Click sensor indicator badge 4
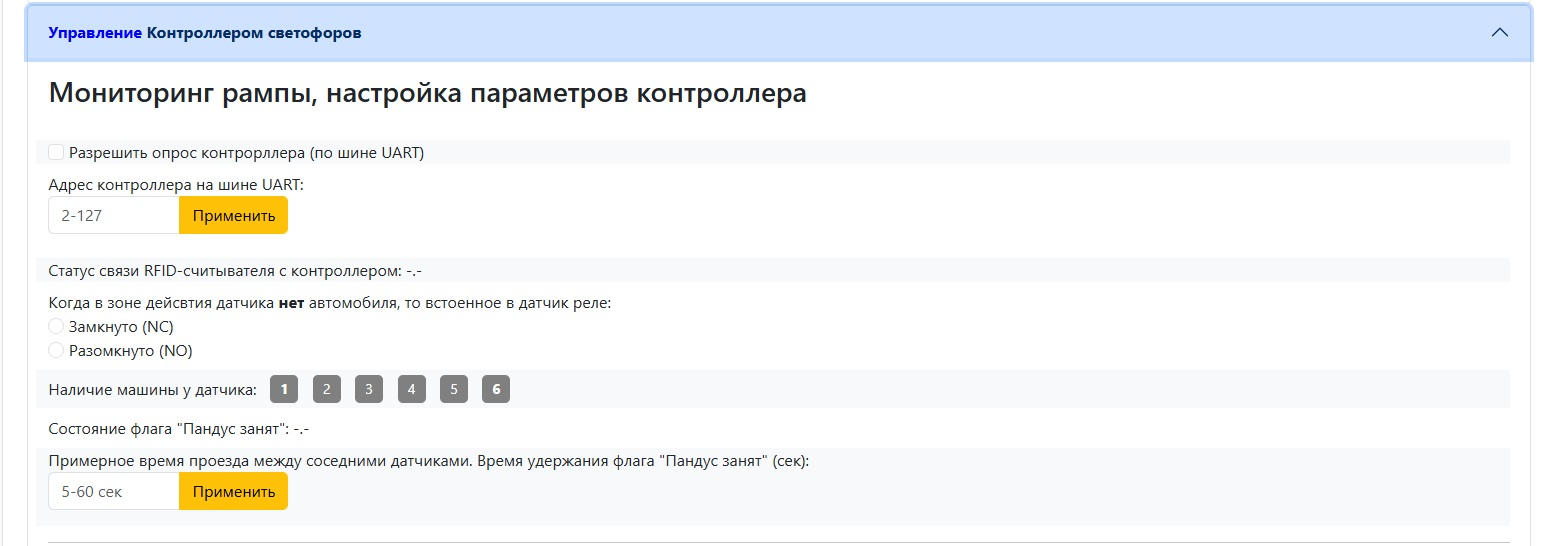The width and height of the screenshot is (1542, 546). [411, 389]
